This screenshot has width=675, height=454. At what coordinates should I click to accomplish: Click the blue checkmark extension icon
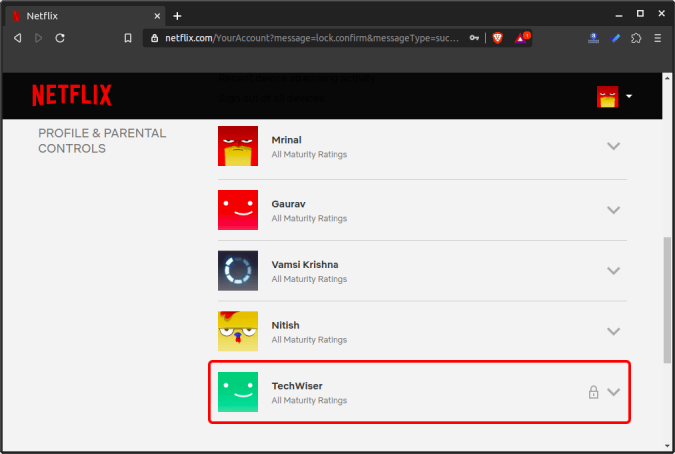coord(615,38)
